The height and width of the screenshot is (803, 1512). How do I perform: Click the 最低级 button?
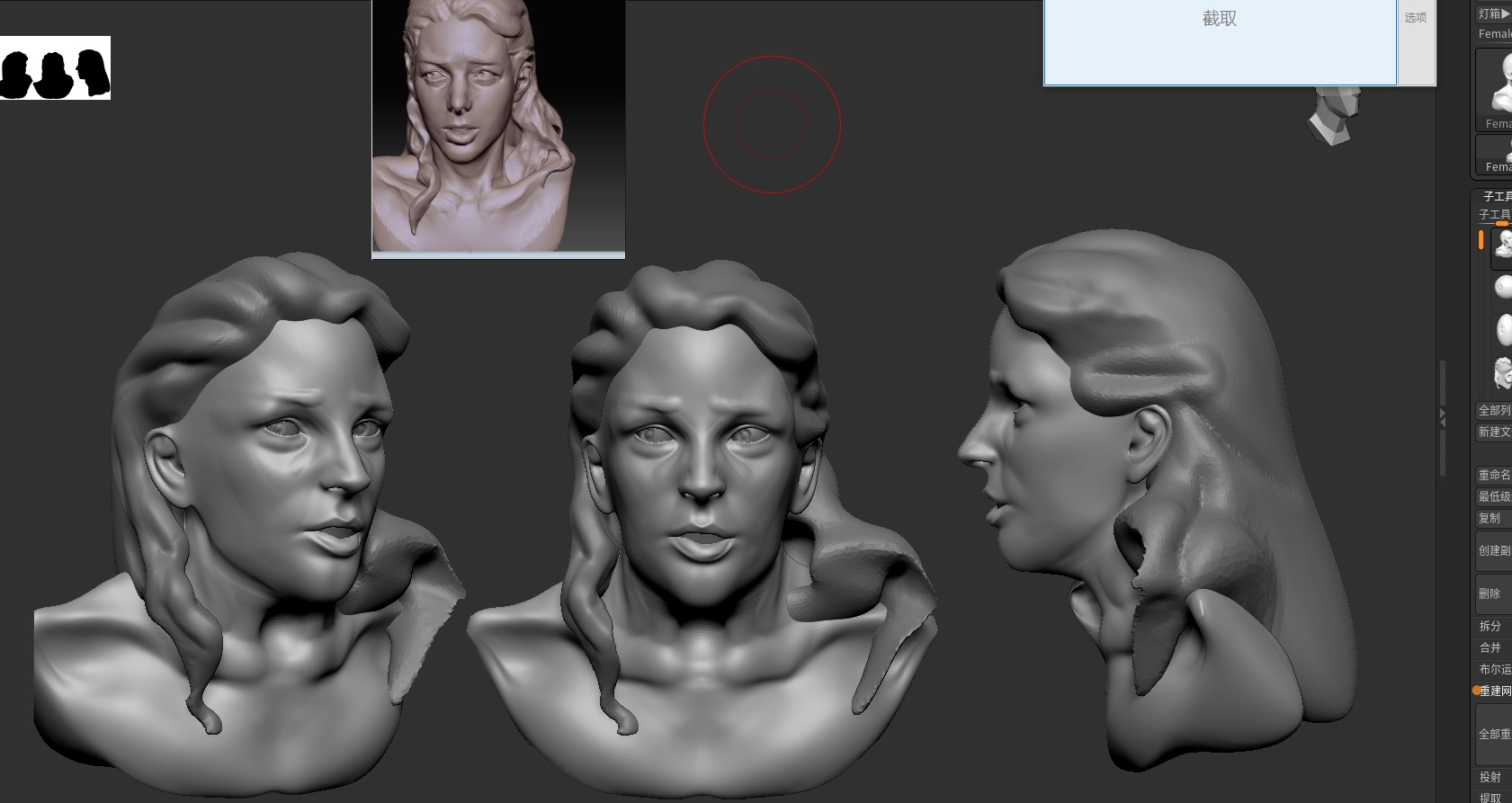pos(1494,496)
